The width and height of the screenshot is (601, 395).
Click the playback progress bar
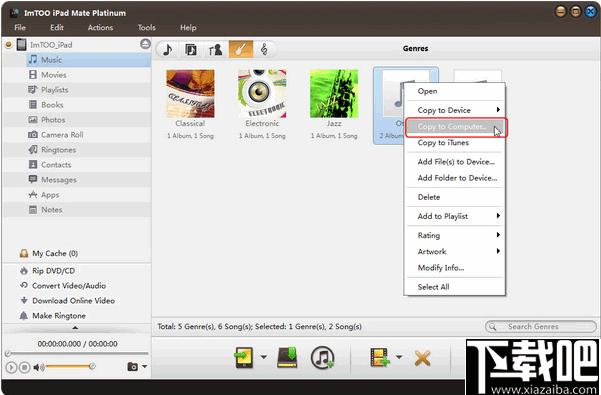coord(77,353)
